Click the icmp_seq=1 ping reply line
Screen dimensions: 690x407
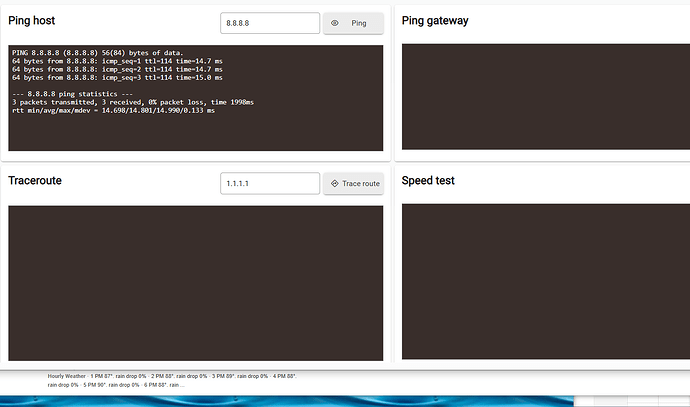click(117, 61)
